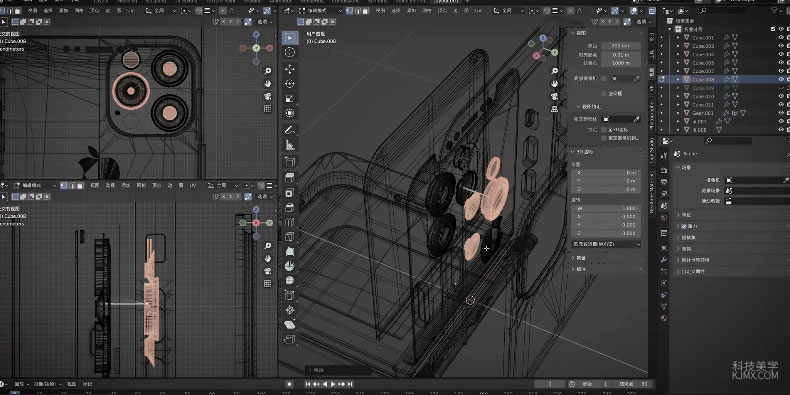The height and width of the screenshot is (395, 790).
Task: Open the 网格 menu in main viewport header
Action: [x=427, y=11]
